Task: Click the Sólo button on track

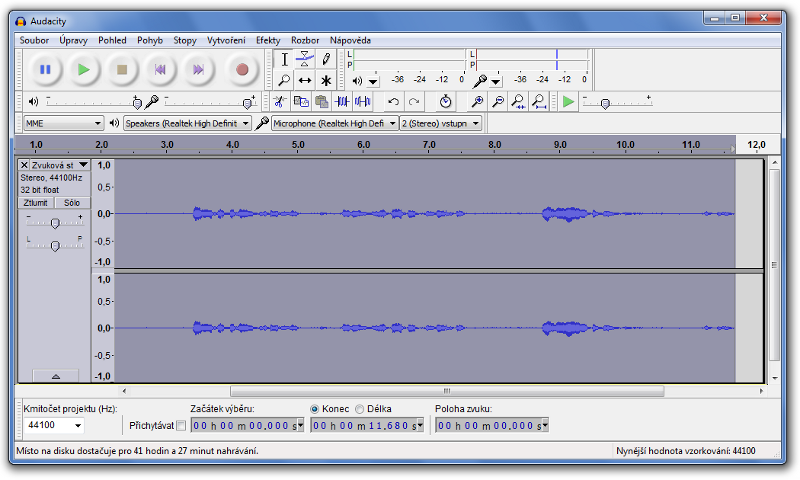Action: [x=72, y=202]
